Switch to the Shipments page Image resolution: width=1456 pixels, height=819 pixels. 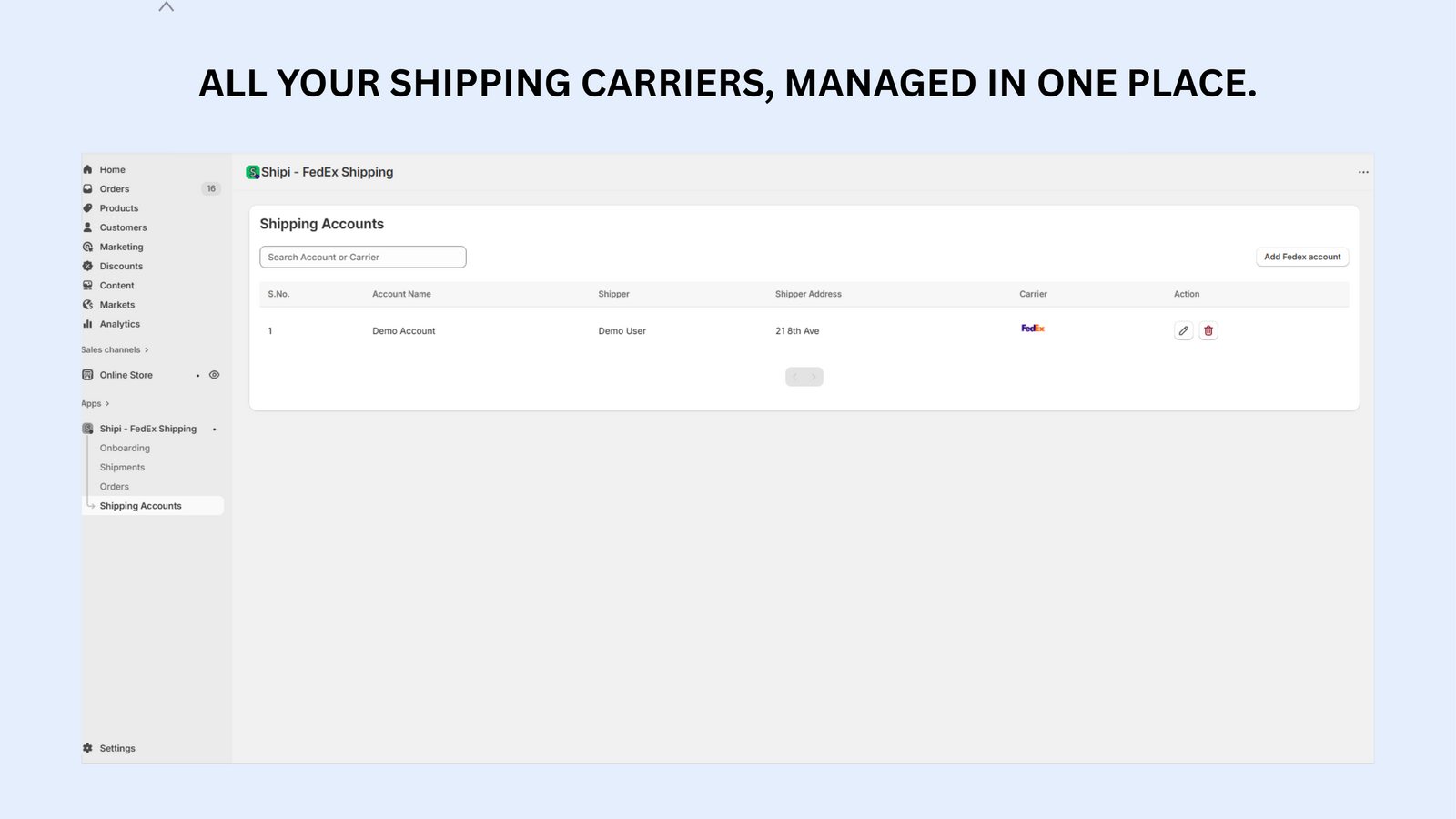tap(122, 467)
